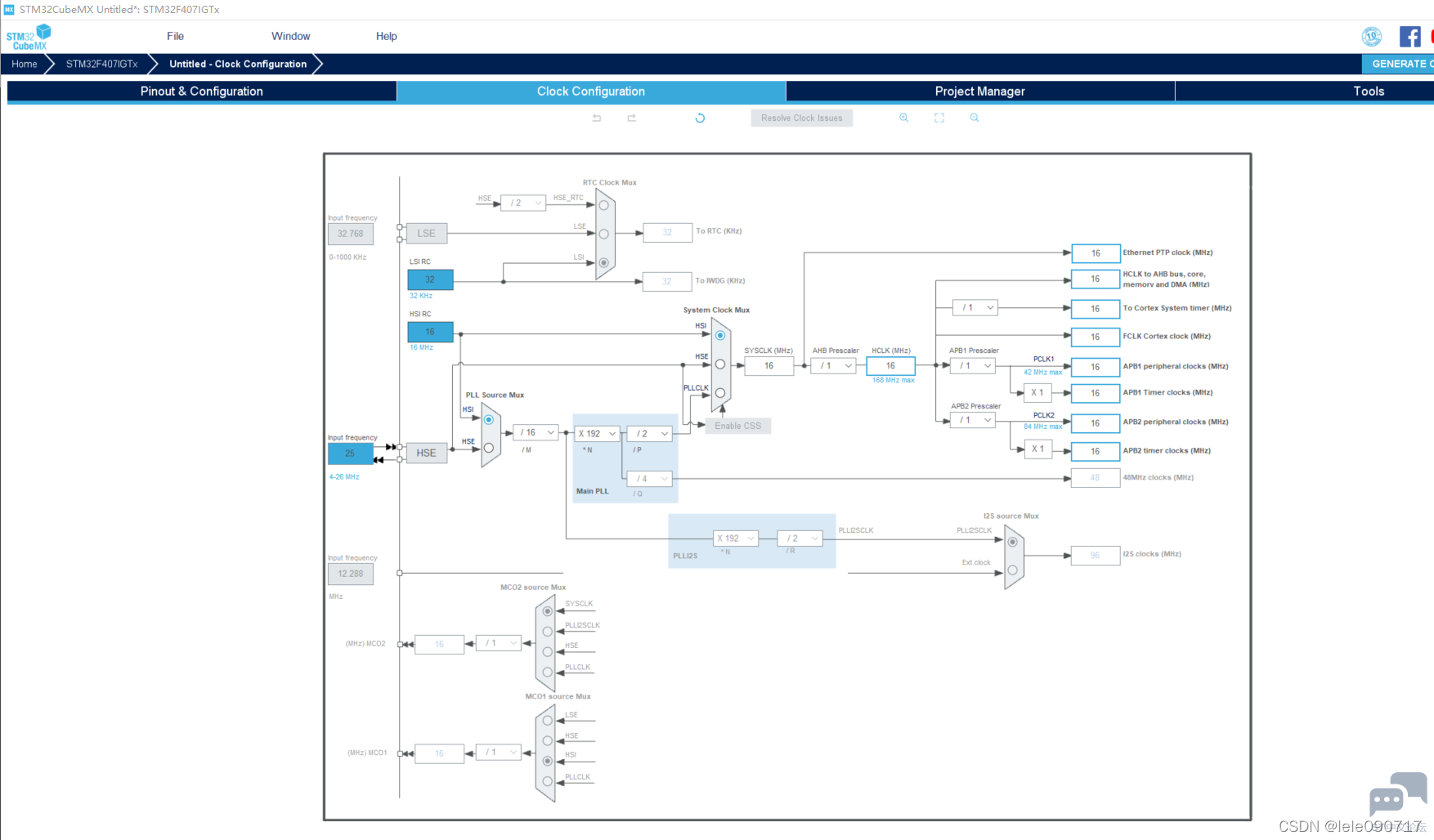Open the PLLI2S *N multiplier dropdown
Image resolution: width=1434 pixels, height=840 pixels.
(736, 538)
